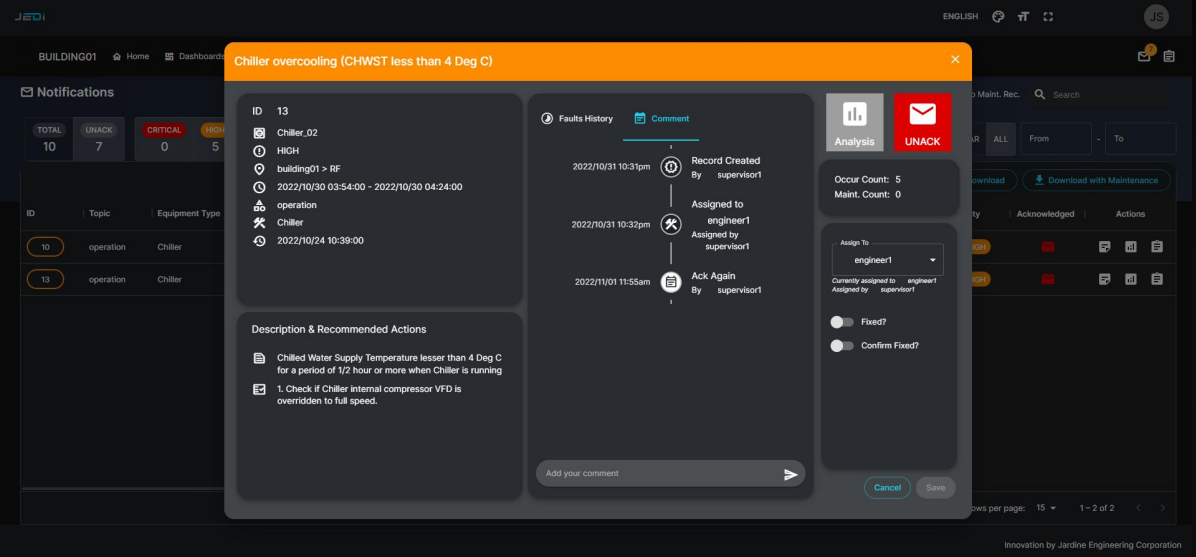This screenshot has width=1196, height=557.
Task: Filter by CRITICAL 0 notifications
Action: (x=164, y=139)
